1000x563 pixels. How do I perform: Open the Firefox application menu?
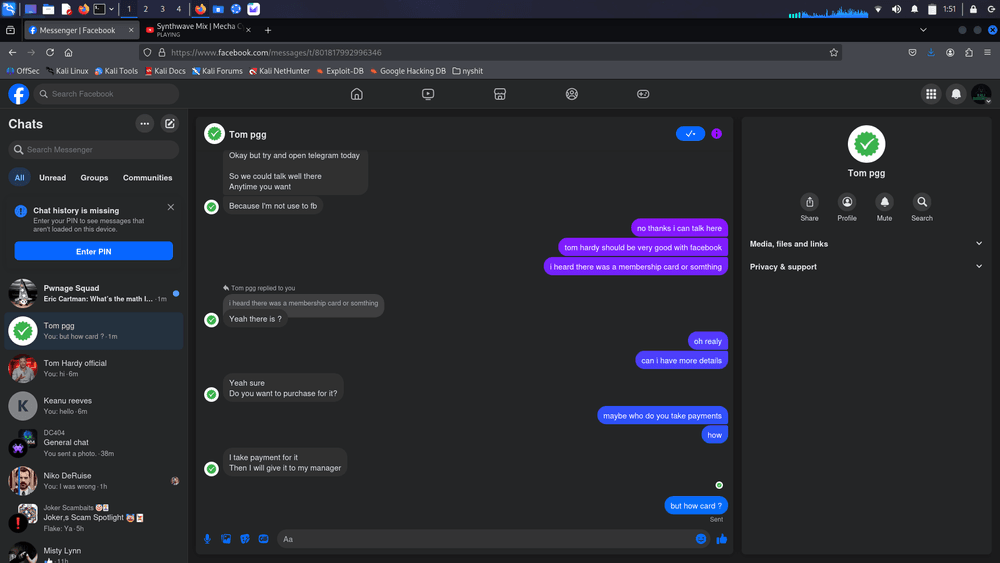pyautogui.click(x=987, y=52)
